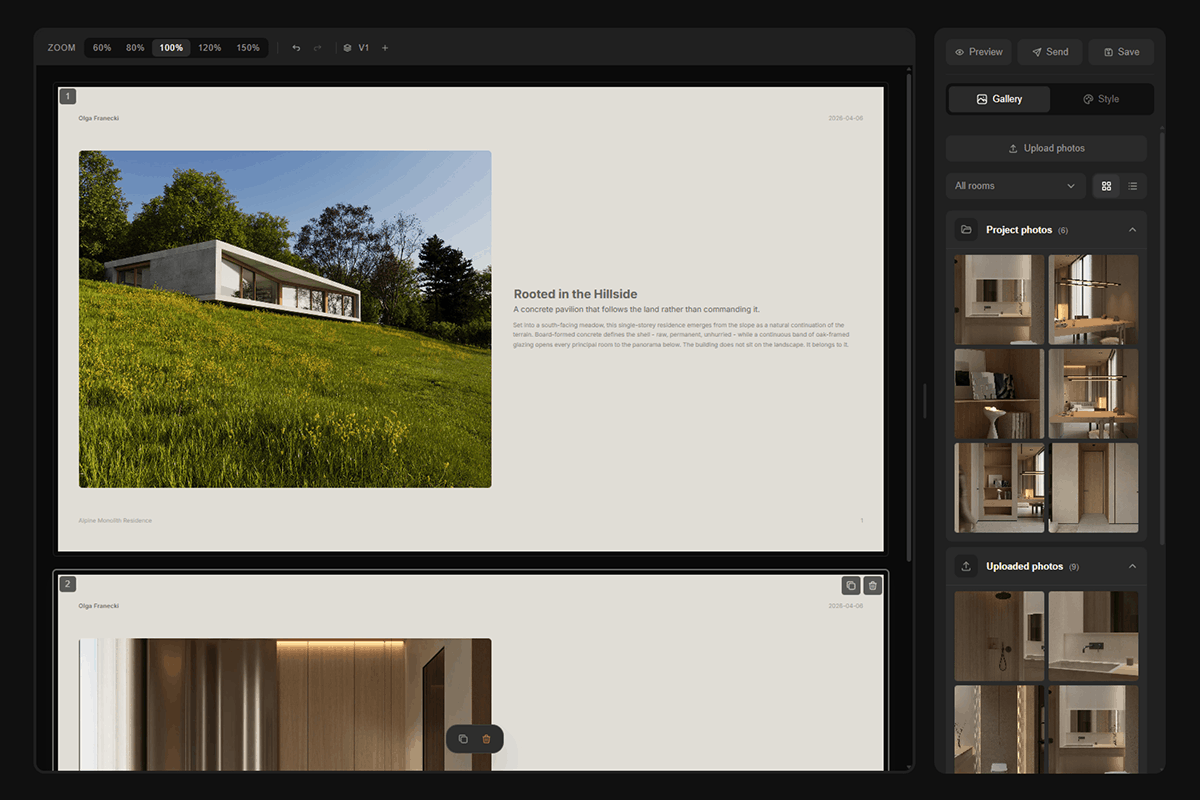Collapse the Project photos section
The height and width of the screenshot is (800, 1200).
tap(1132, 229)
